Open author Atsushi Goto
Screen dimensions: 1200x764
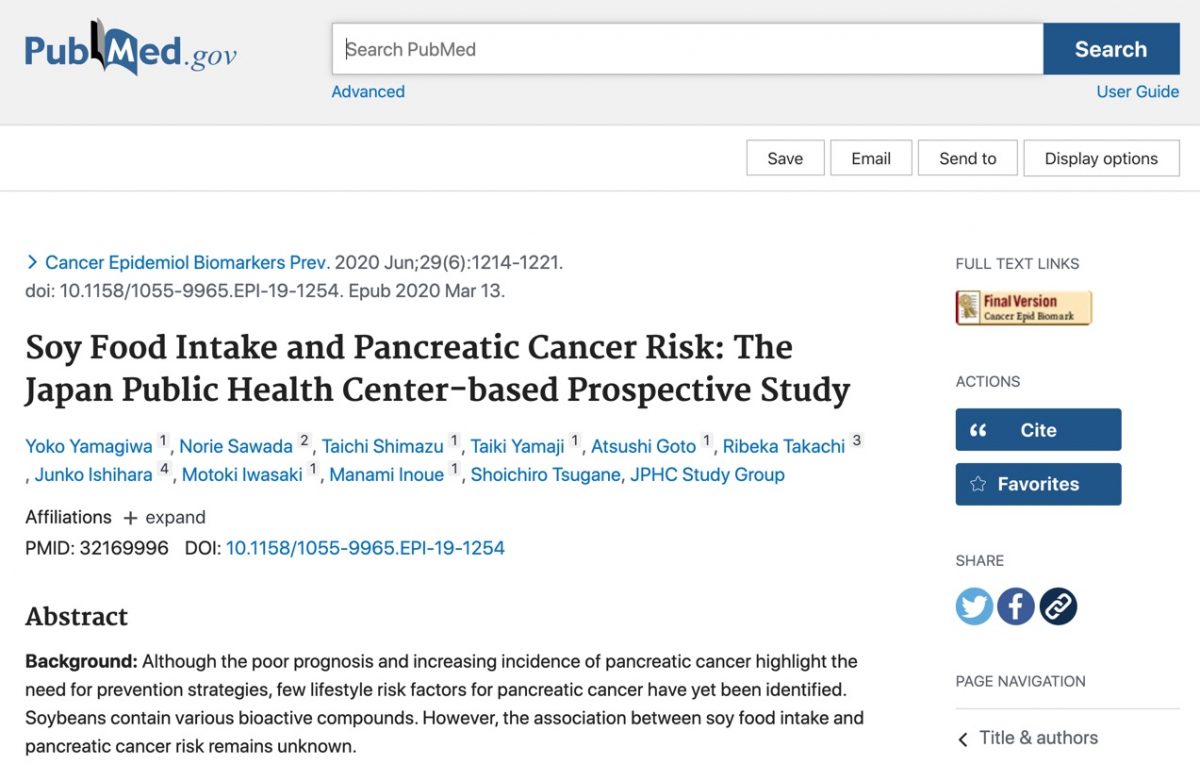(x=643, y=447)
